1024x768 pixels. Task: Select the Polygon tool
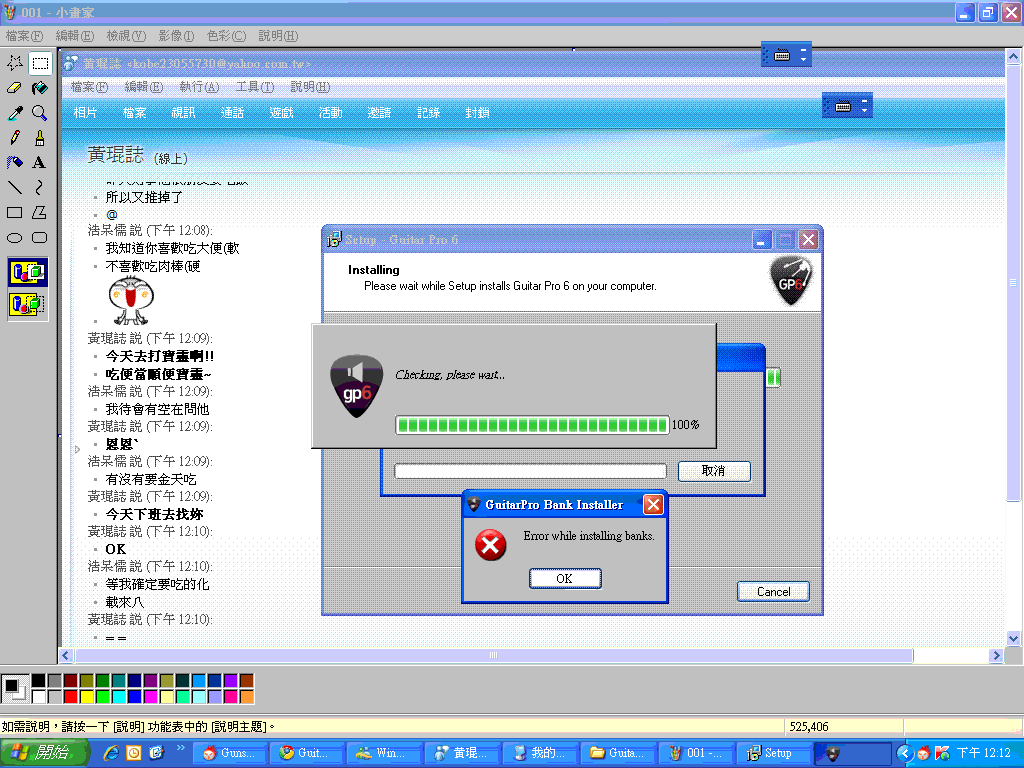point(40,212)
